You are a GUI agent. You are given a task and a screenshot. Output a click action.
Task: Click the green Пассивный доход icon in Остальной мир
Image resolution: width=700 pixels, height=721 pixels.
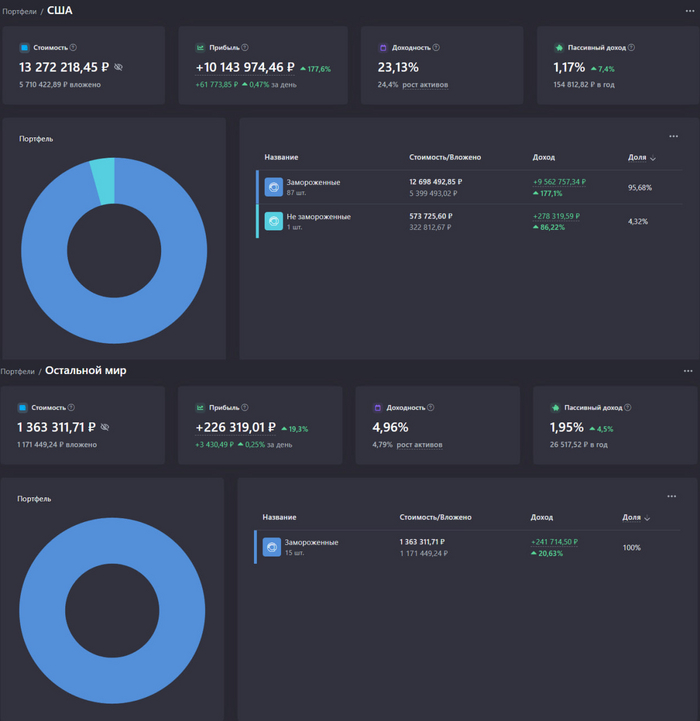555,407
